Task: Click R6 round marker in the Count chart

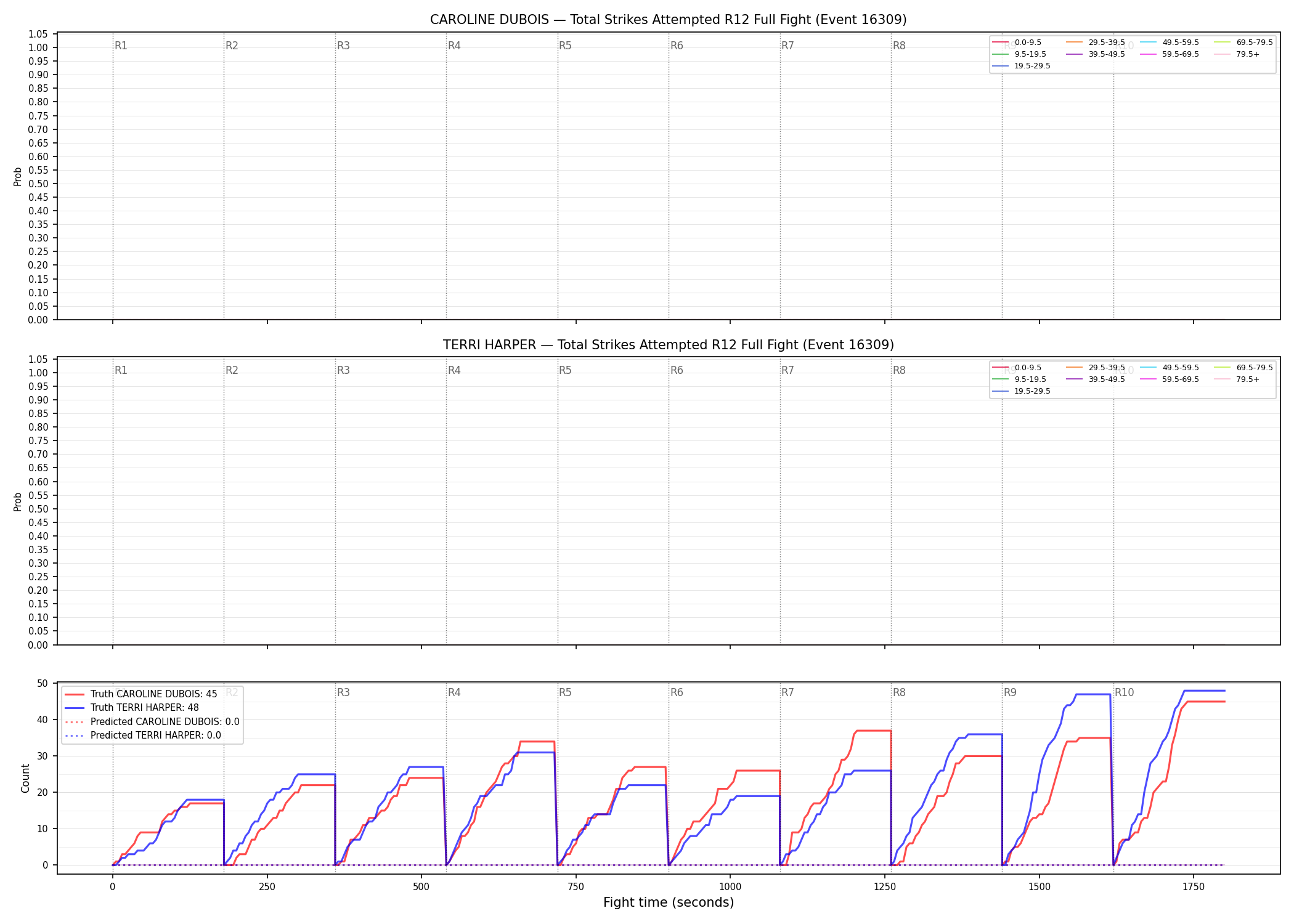Action: coord(677,692)
